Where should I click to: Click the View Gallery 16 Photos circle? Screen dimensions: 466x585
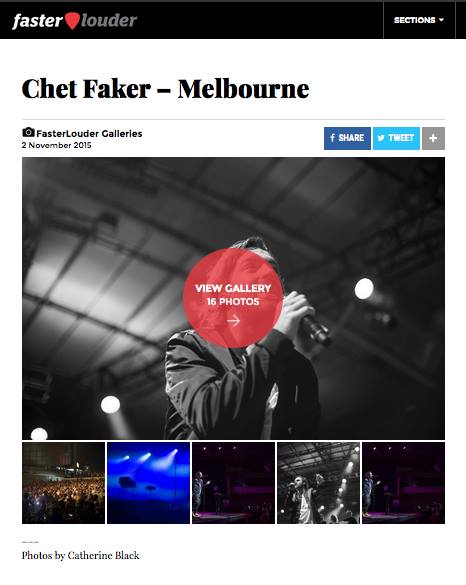tap(233, 298)
